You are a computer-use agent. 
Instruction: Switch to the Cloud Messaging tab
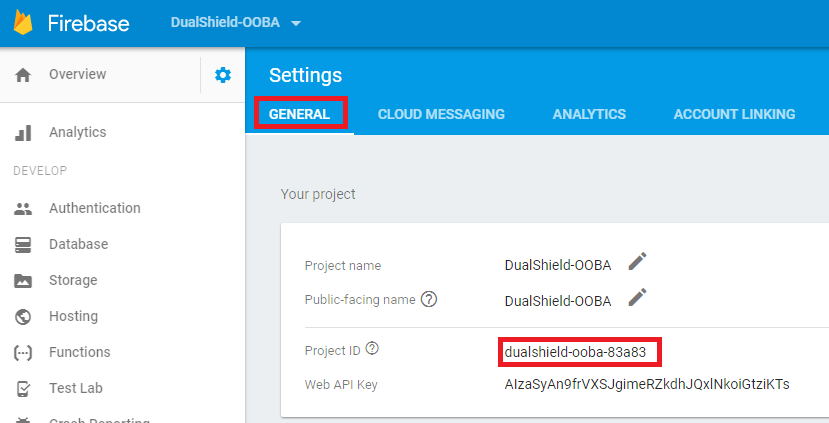tap(441, 114)
